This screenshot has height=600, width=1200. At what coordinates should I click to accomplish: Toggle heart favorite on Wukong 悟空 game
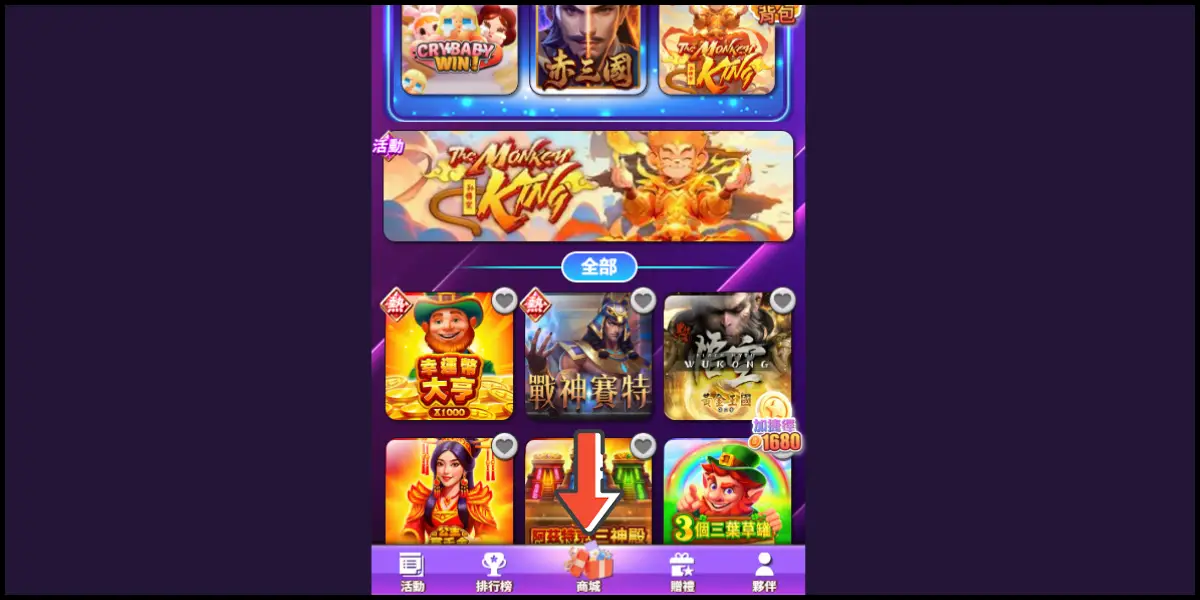782,299
